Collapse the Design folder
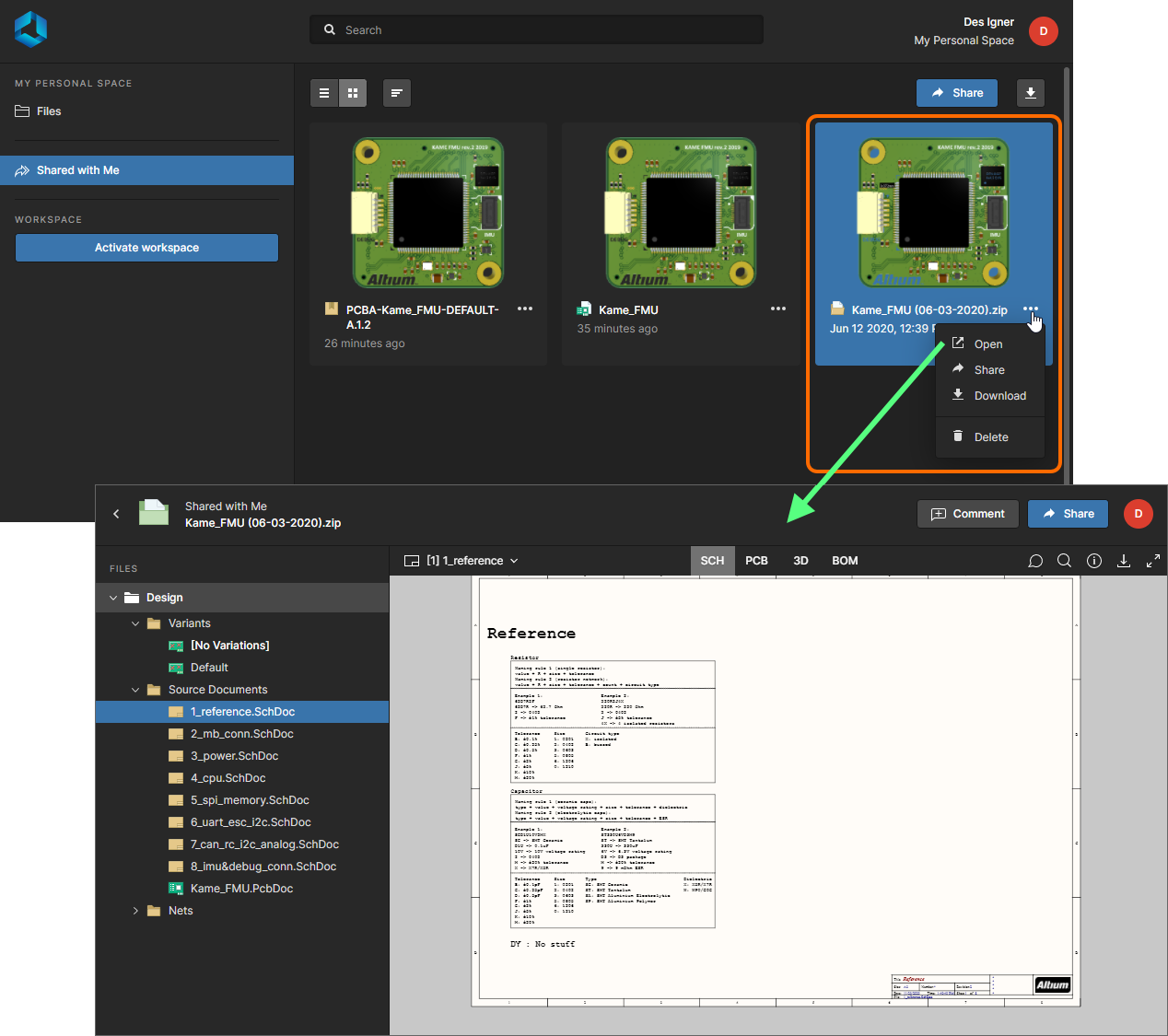1168x1036 pixels. [113, 598]
